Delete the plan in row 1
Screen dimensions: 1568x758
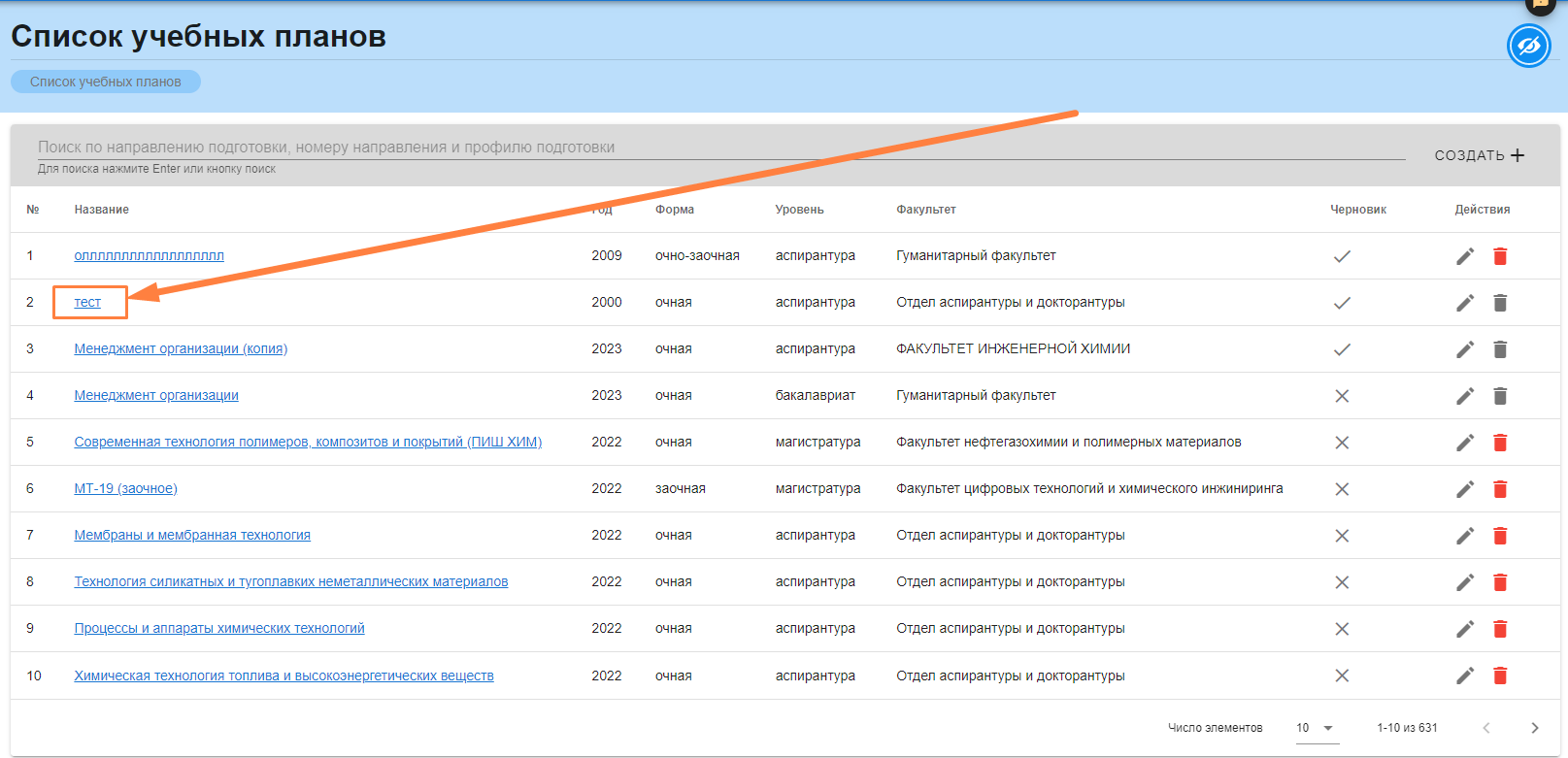click(x=1499, y=256)
